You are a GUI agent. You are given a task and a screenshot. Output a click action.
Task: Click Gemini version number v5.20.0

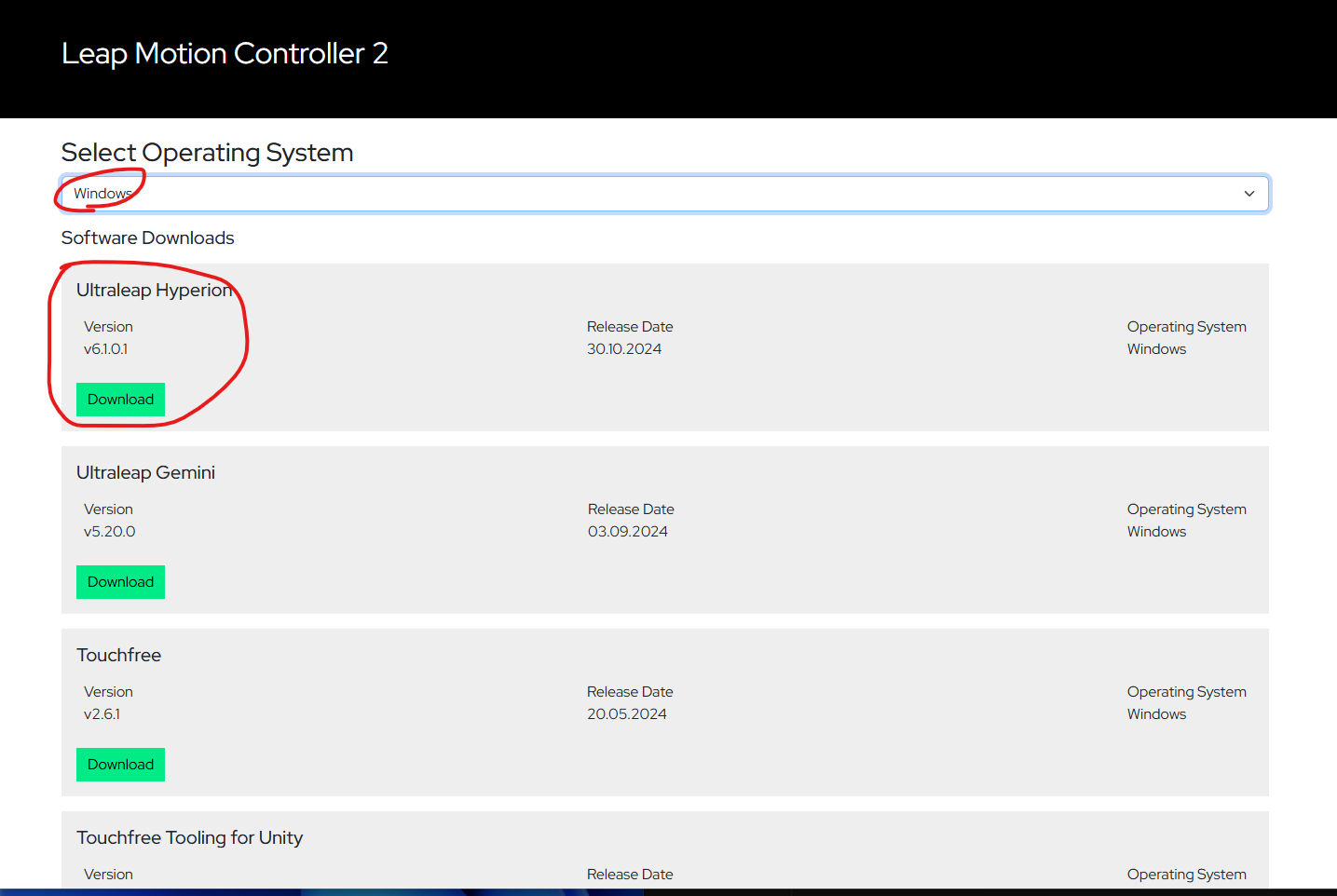point(109,532)
